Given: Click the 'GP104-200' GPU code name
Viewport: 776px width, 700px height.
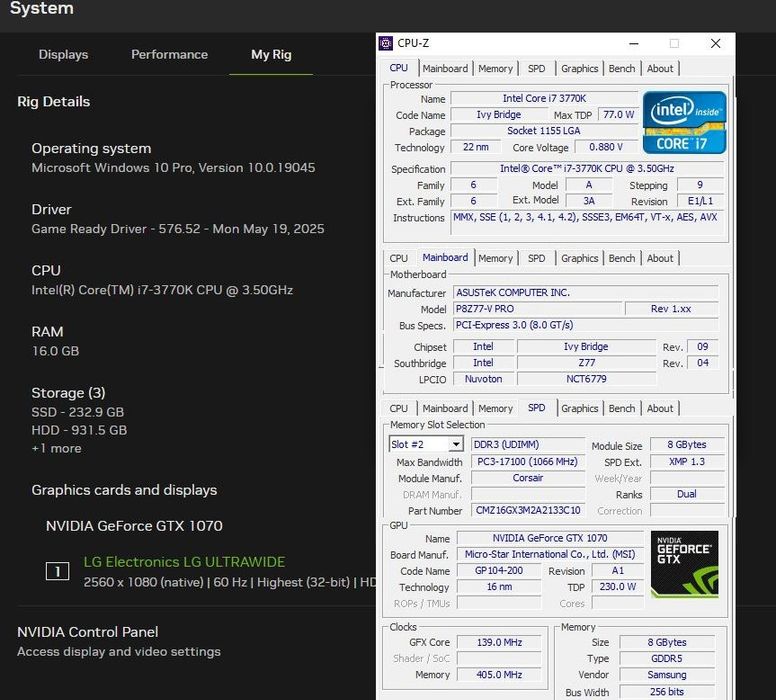Looking at the screenshot, I should (499, 571).
